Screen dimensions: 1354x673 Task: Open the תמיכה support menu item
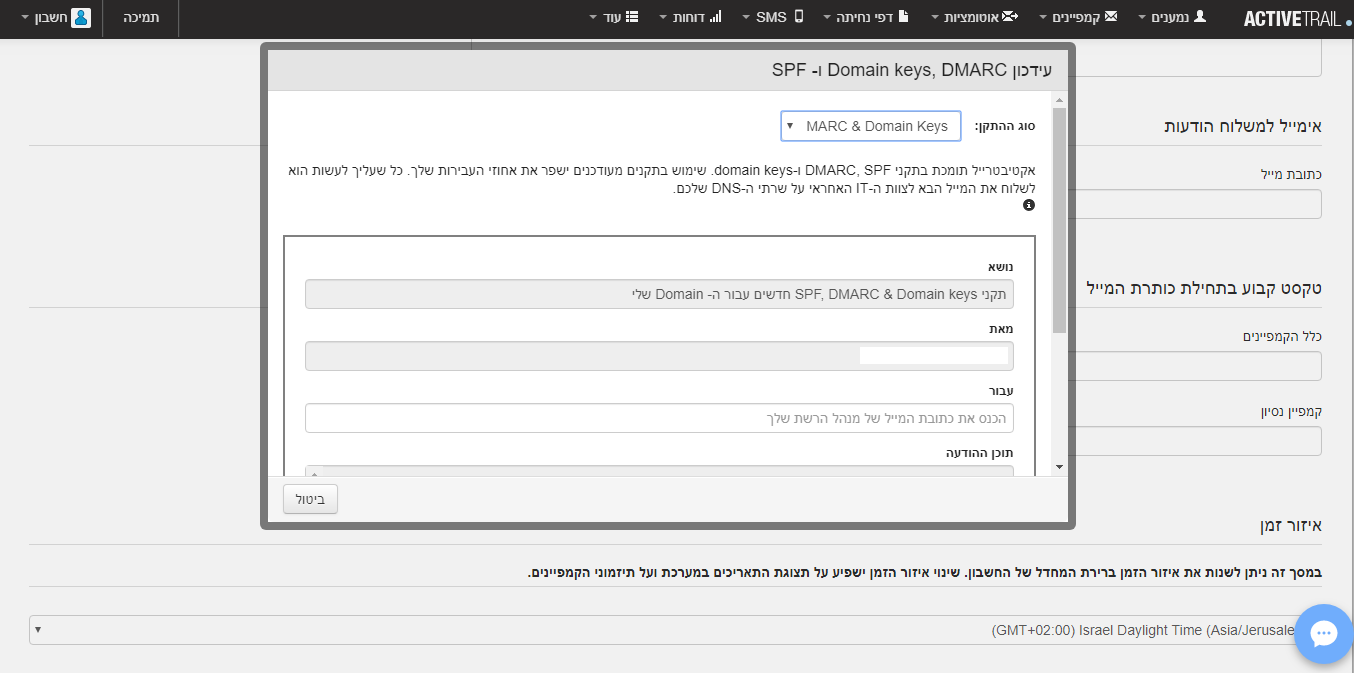141,18
